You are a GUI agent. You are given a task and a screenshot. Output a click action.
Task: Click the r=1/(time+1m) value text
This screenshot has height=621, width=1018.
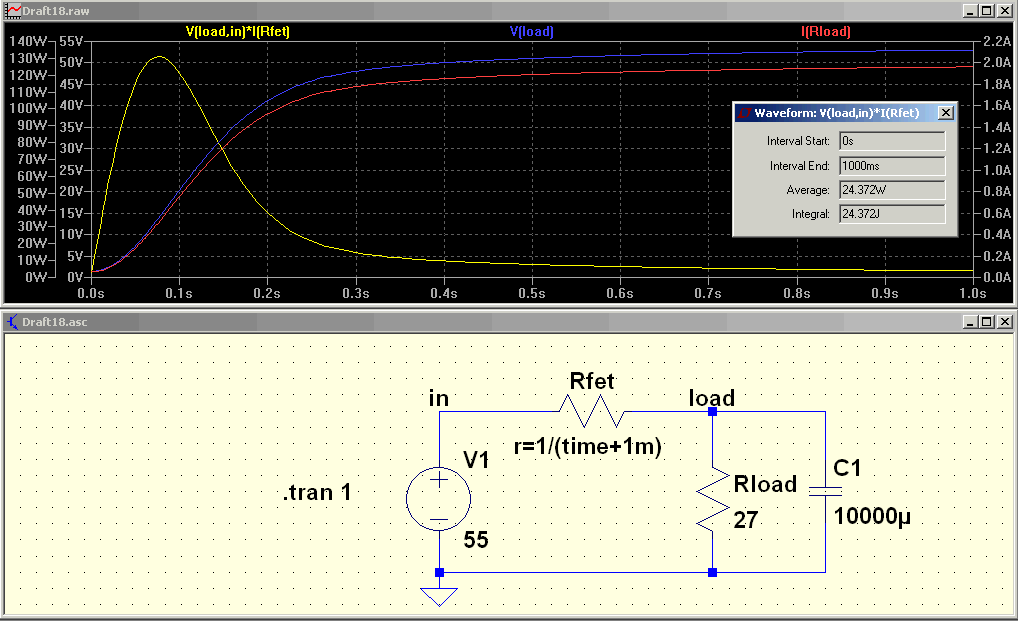point(588,446)
